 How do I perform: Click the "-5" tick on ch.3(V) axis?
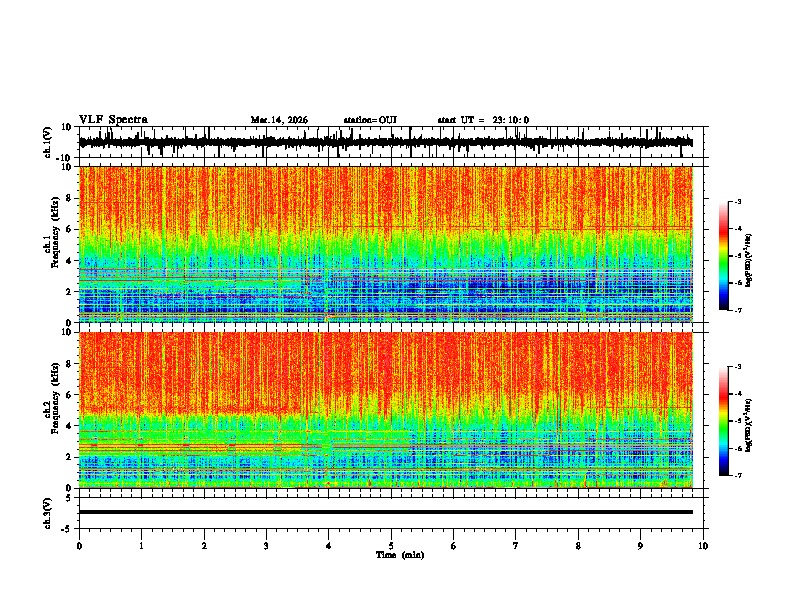point(68,529)
